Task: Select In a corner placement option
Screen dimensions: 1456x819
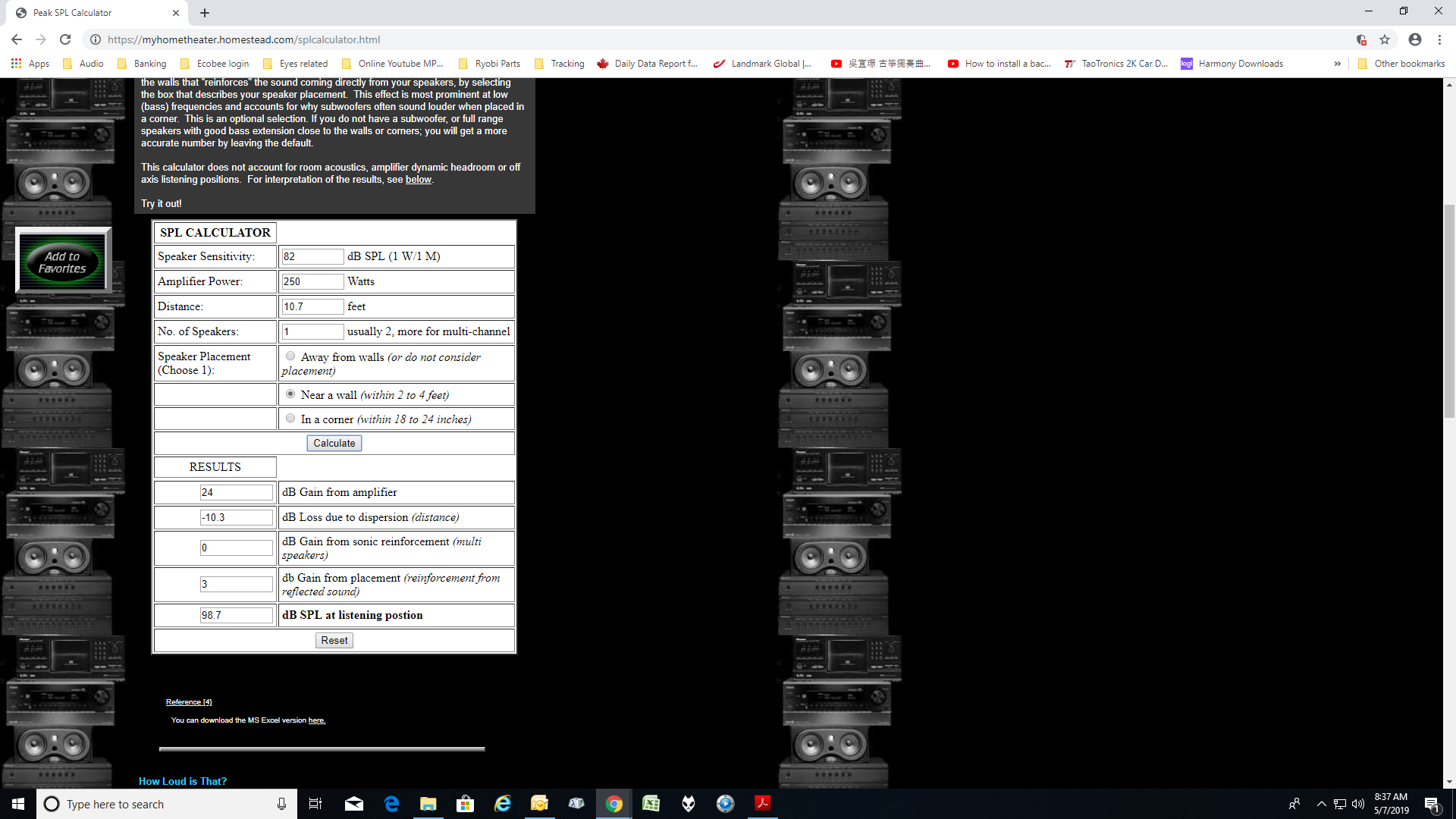Action: click(x=290, y=419)
